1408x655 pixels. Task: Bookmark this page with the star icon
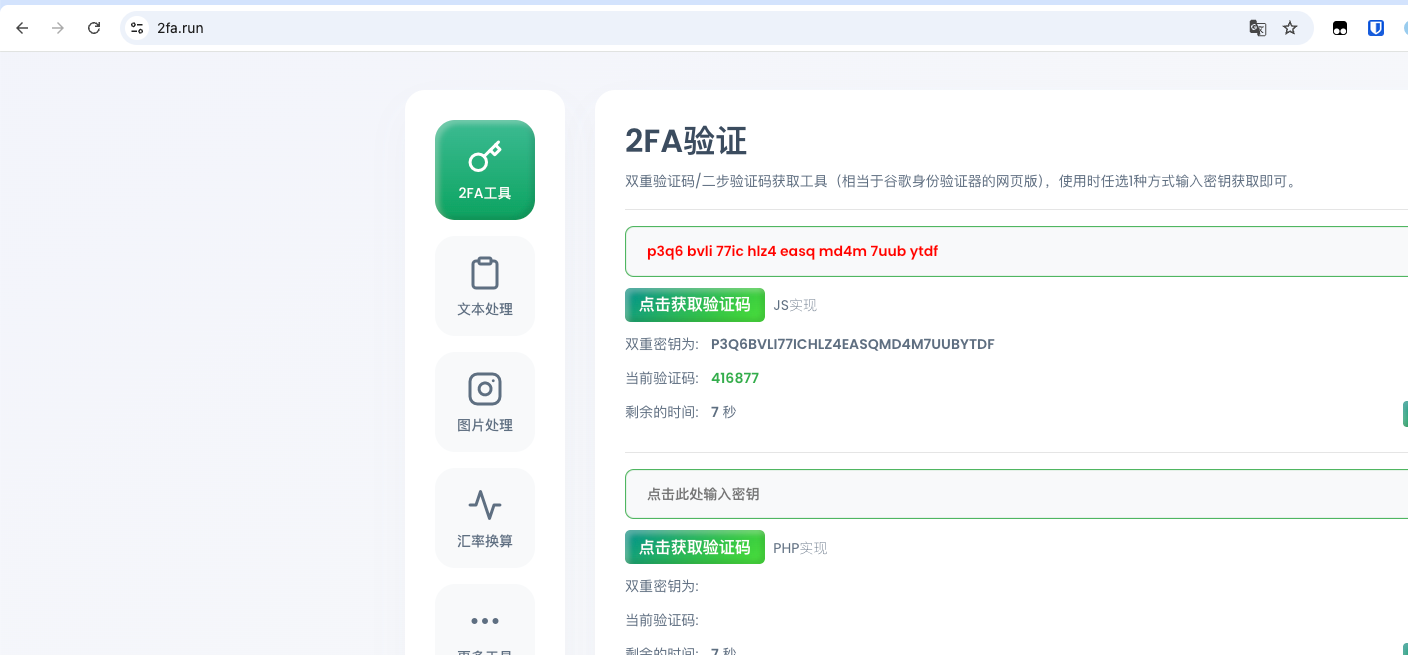point(1290,28)
